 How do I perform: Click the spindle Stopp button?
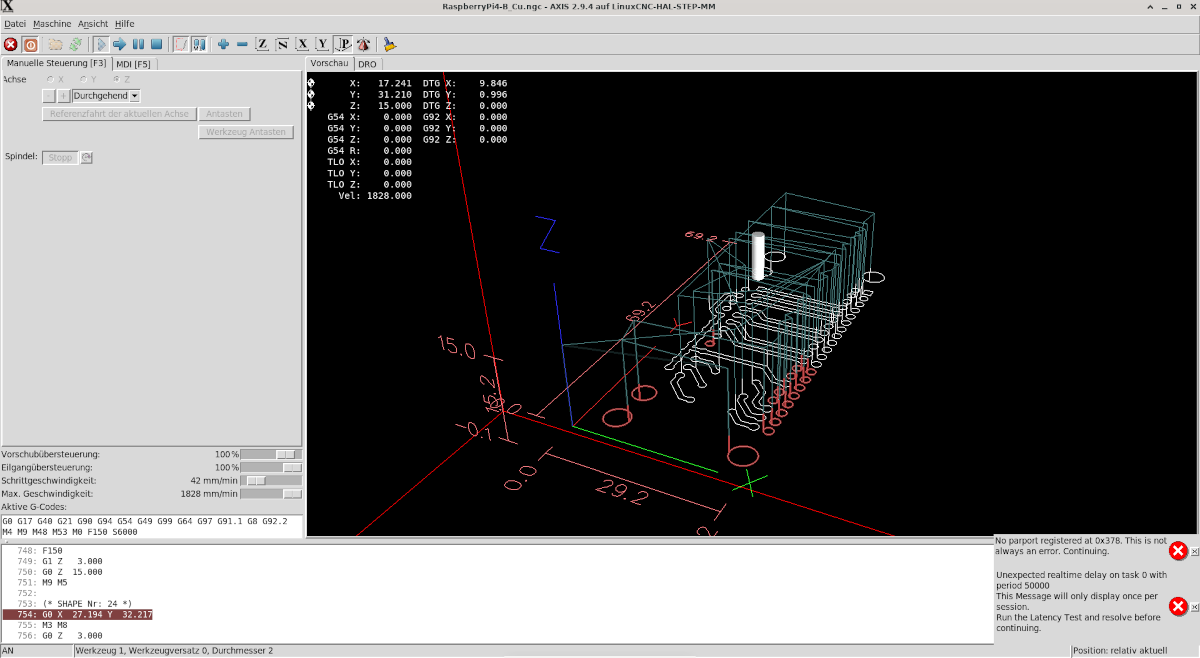(x=60, y=157)
